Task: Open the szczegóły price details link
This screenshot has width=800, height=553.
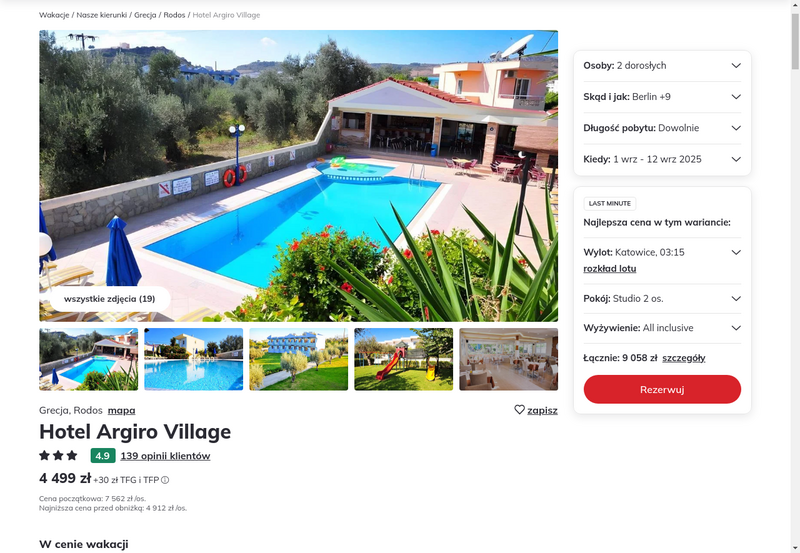Action: (x=684, y=358)
